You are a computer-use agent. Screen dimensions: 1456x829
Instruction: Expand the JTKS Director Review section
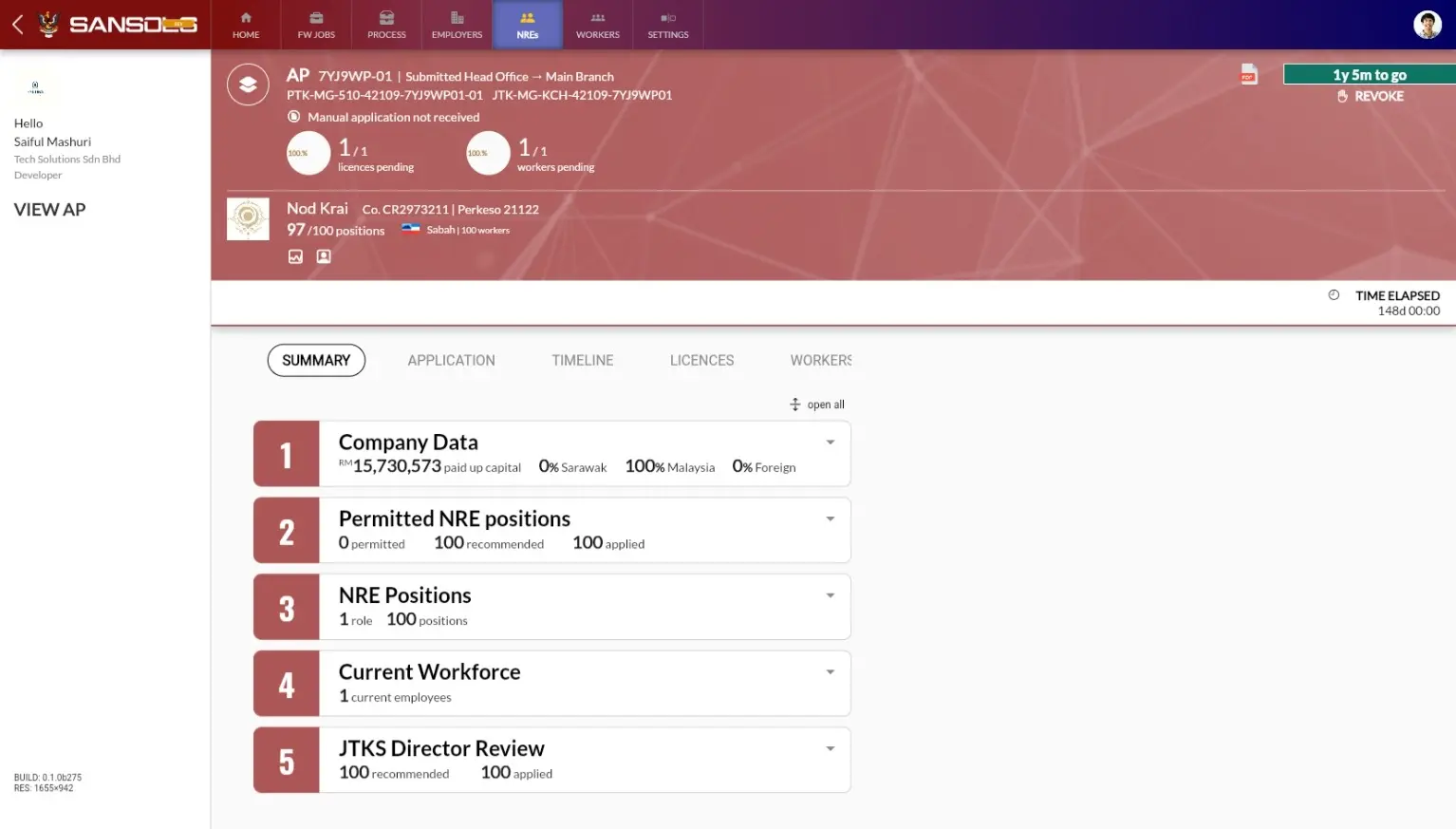[831, 748]
